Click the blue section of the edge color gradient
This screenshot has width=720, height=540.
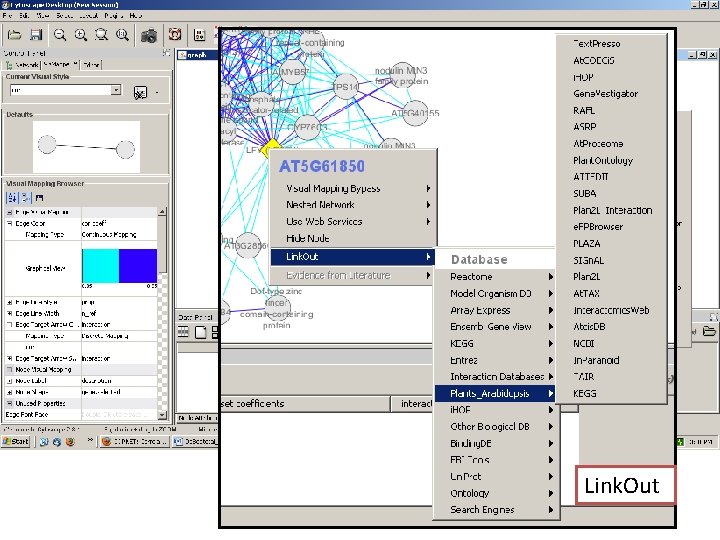[x=138, y=266]
